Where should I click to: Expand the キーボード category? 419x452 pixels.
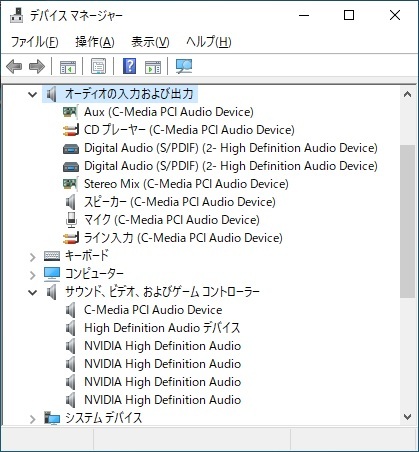[x=32, y=257]
